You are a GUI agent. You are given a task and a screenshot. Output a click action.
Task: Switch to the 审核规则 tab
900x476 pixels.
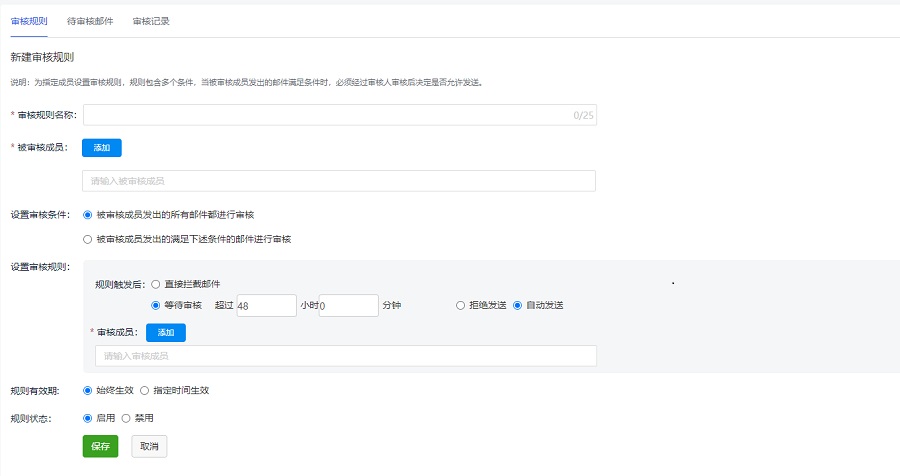[x=28, y=20]
